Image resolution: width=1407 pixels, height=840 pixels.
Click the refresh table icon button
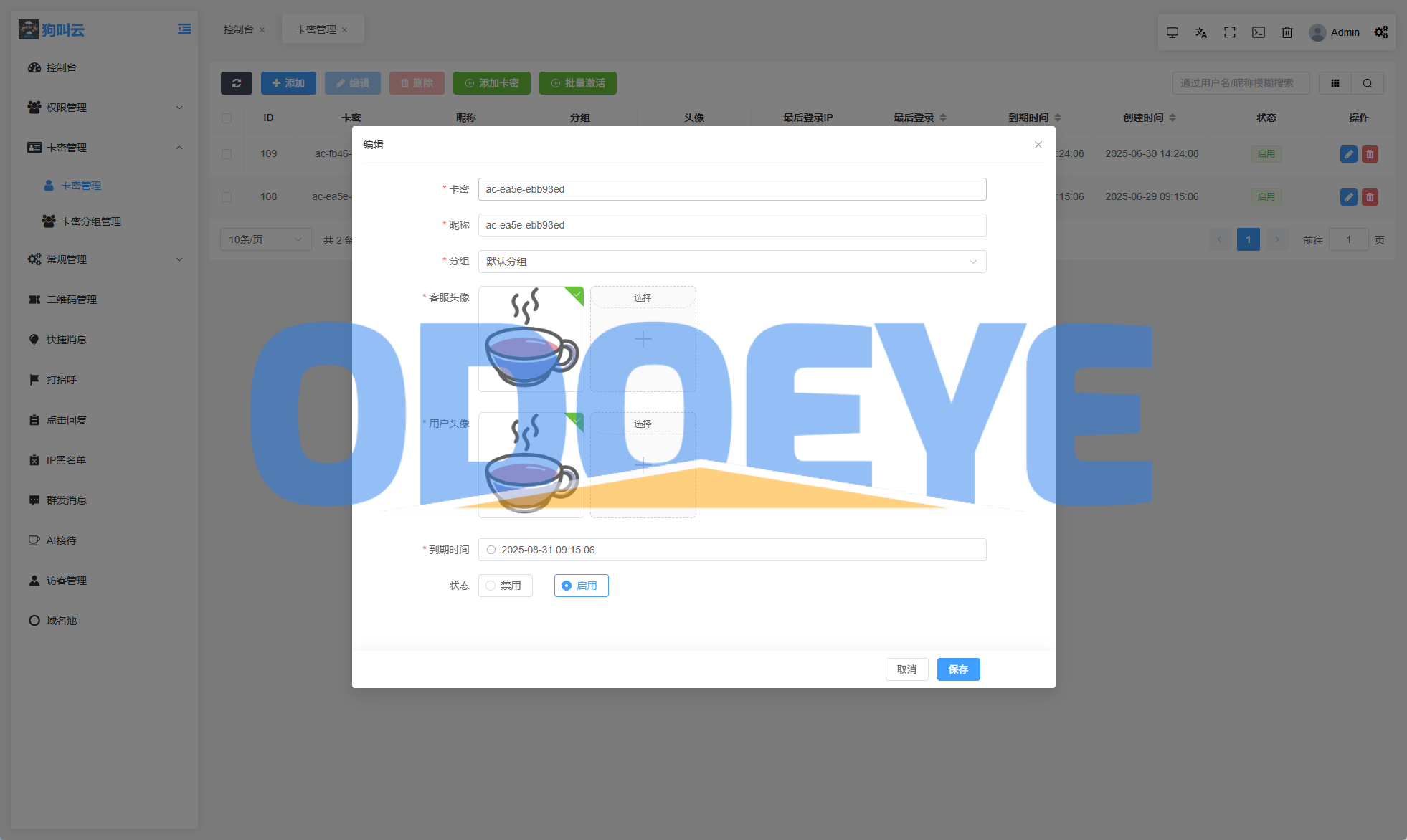(236, 83)
